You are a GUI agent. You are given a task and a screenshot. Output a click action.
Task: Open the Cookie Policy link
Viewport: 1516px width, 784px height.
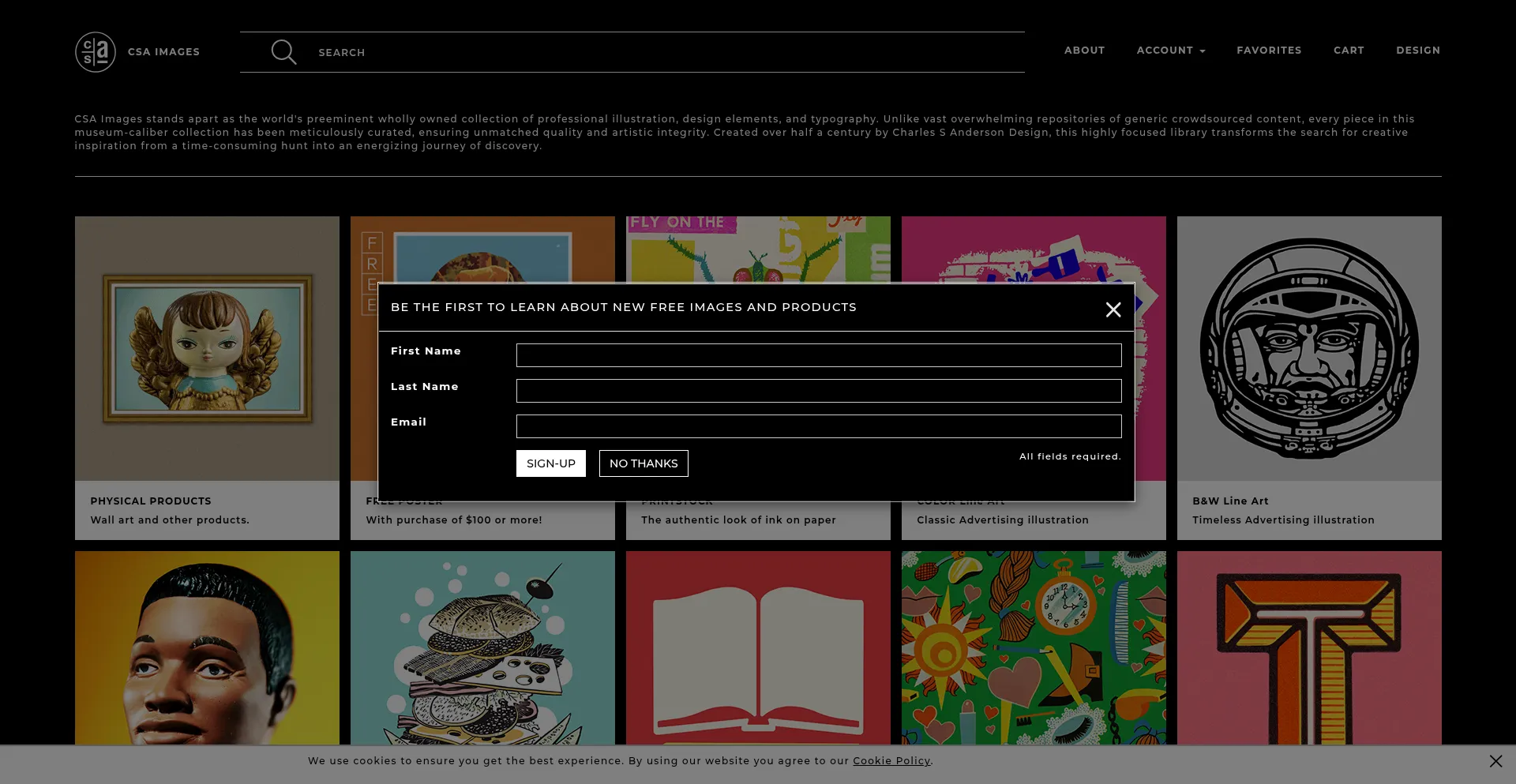(891, 761)
